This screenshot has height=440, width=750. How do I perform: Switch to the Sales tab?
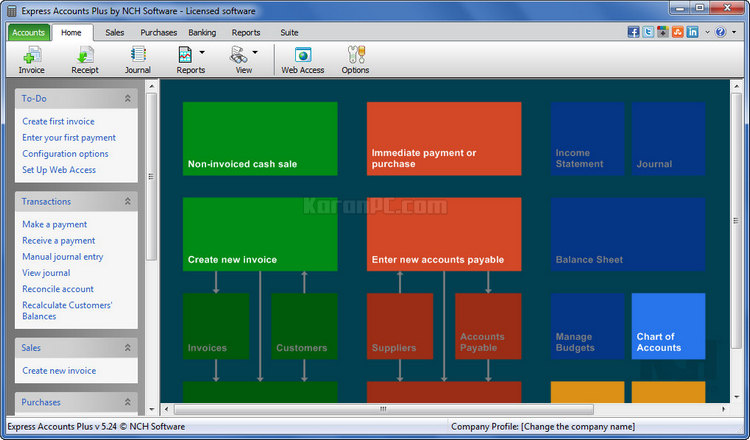point(115,33)
